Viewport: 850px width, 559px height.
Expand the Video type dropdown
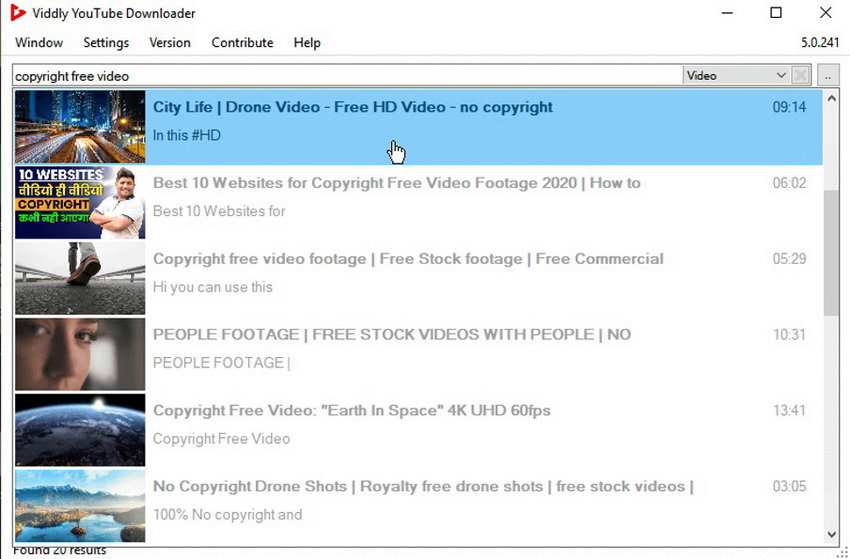coord(736,75)
